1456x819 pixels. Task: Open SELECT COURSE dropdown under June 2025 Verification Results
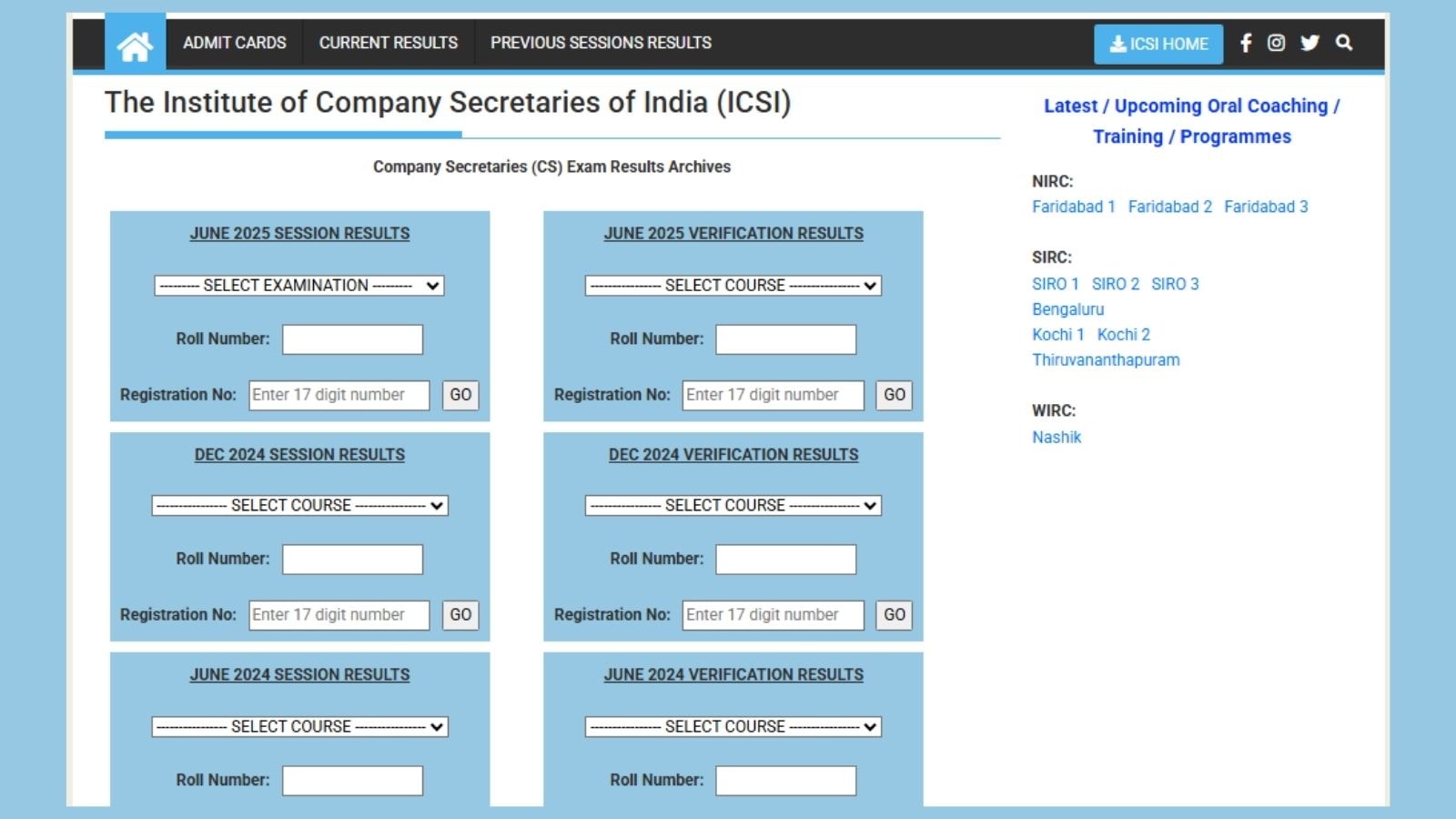733,285
